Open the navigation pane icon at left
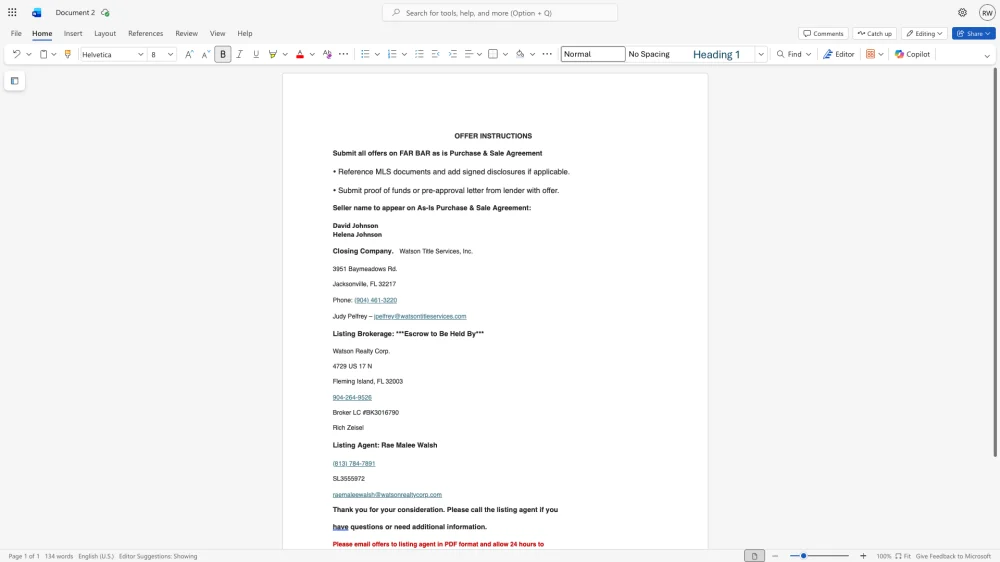1000x562 pixels. pos(15,81)
